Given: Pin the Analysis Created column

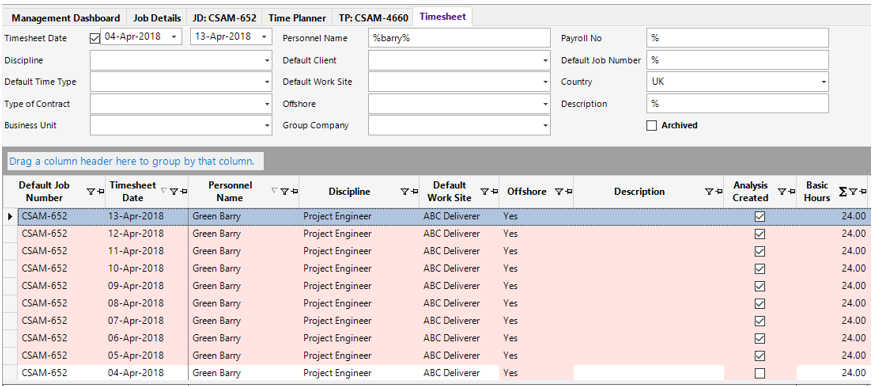Looking at the screenshot, I should pos(791,192).
